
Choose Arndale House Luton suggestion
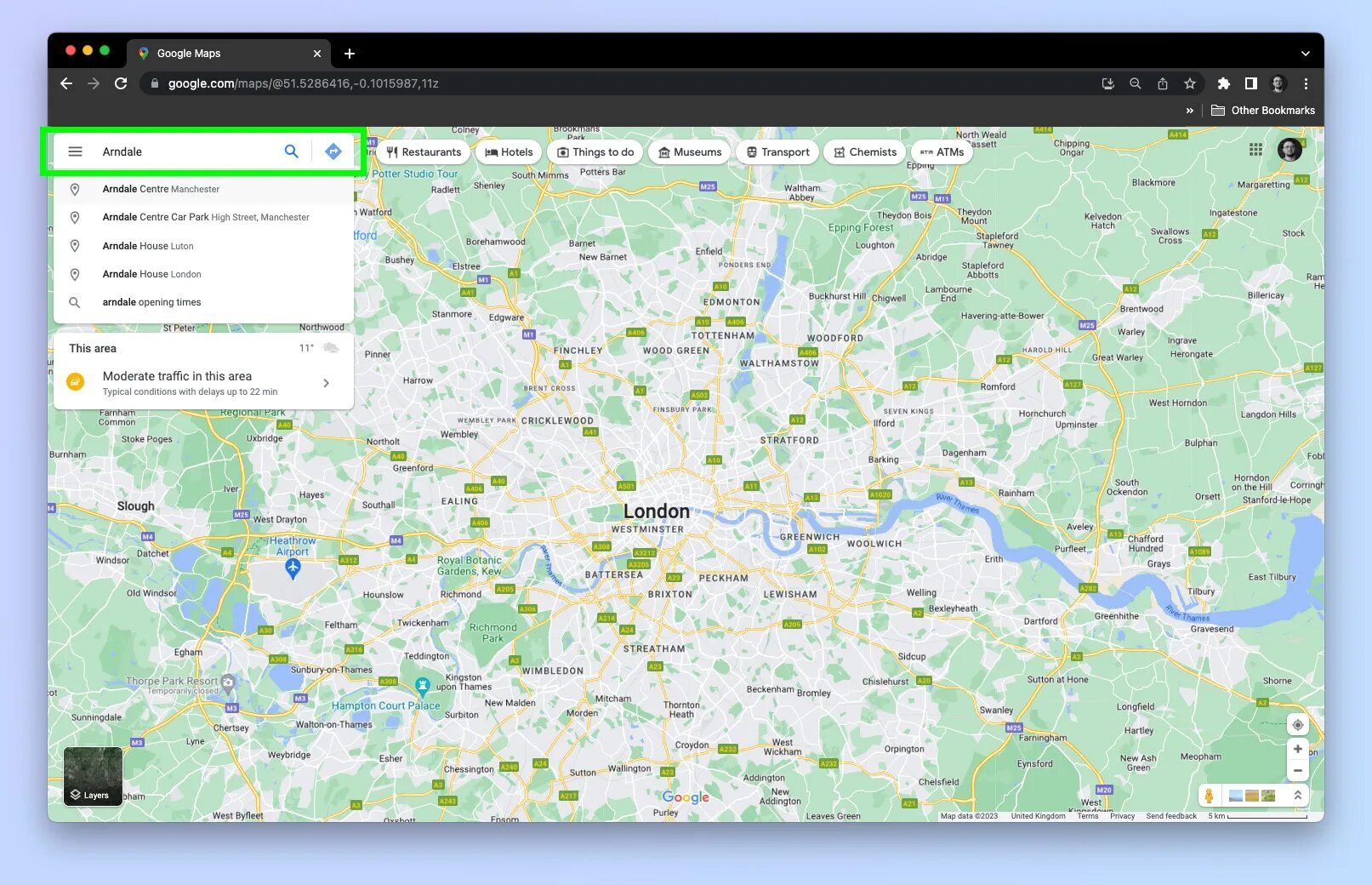tap(203, 246)
